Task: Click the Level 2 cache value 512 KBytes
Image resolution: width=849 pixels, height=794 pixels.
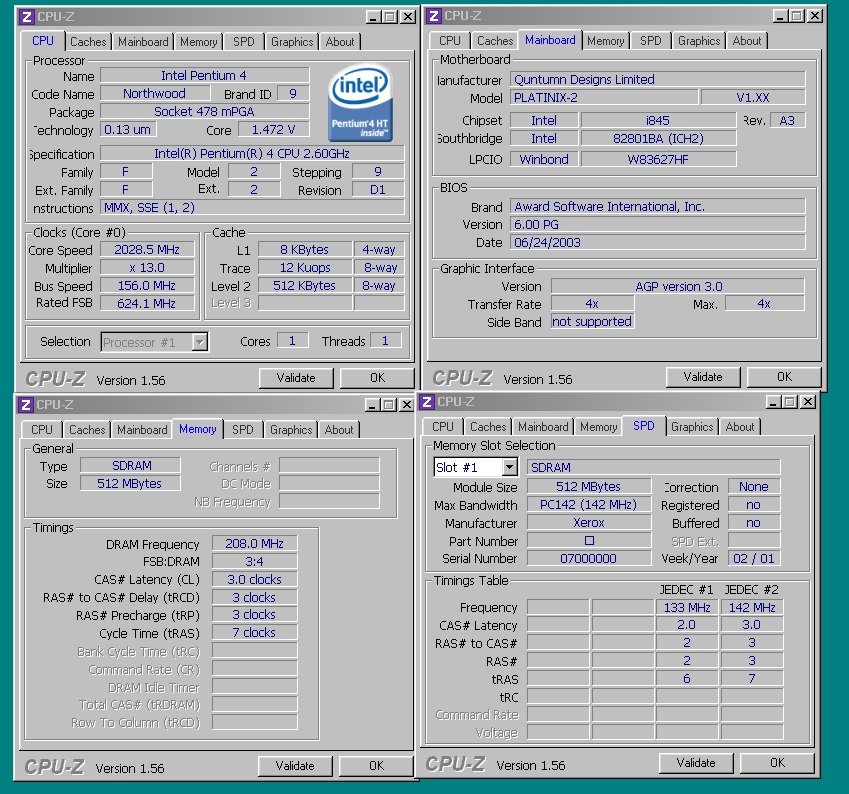Action: point(304,285)
